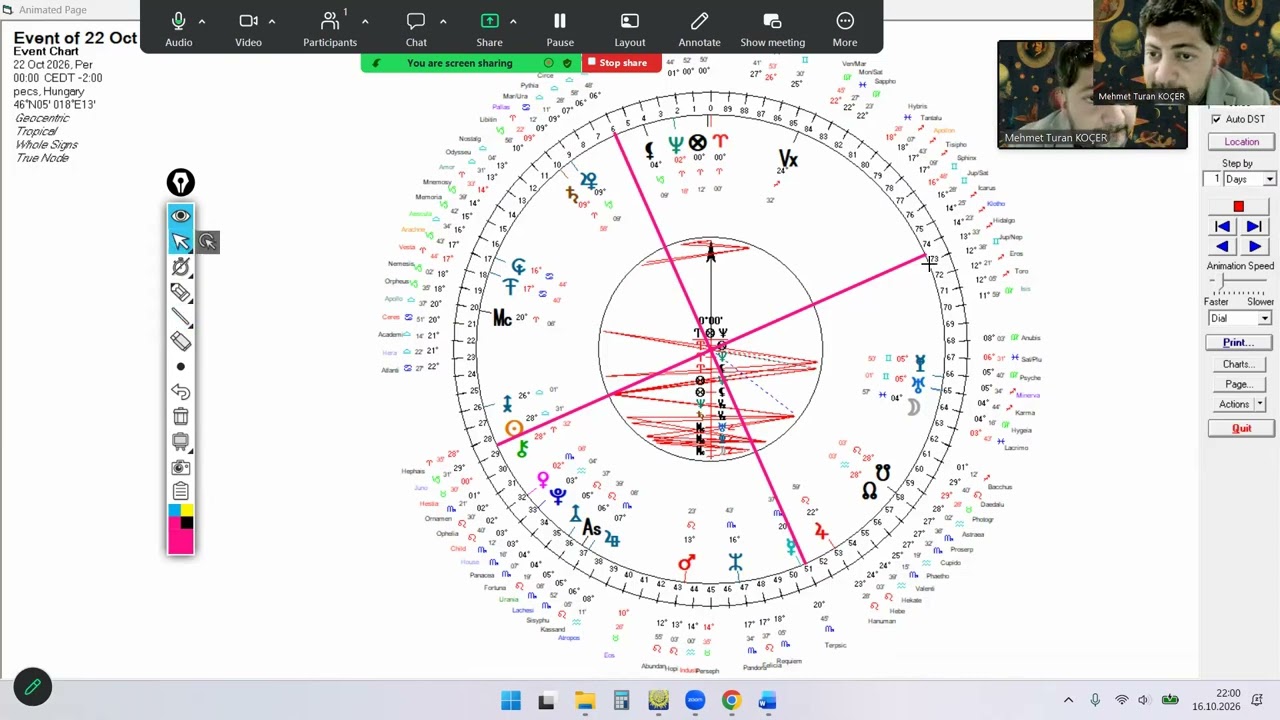Open the clipboard icon in annotation toolbar
The image size is (1280, 720).
pyautogui.click(x=181, y=491)
